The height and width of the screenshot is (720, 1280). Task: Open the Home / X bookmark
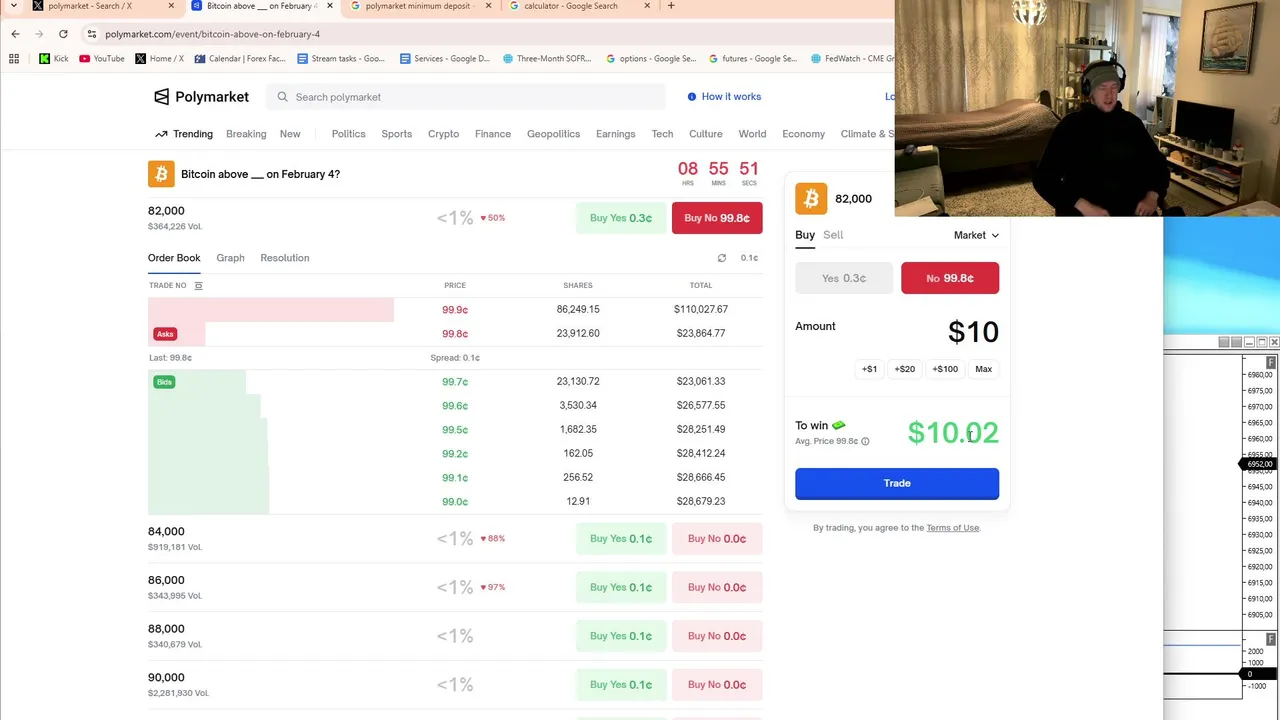coord(160,59)
